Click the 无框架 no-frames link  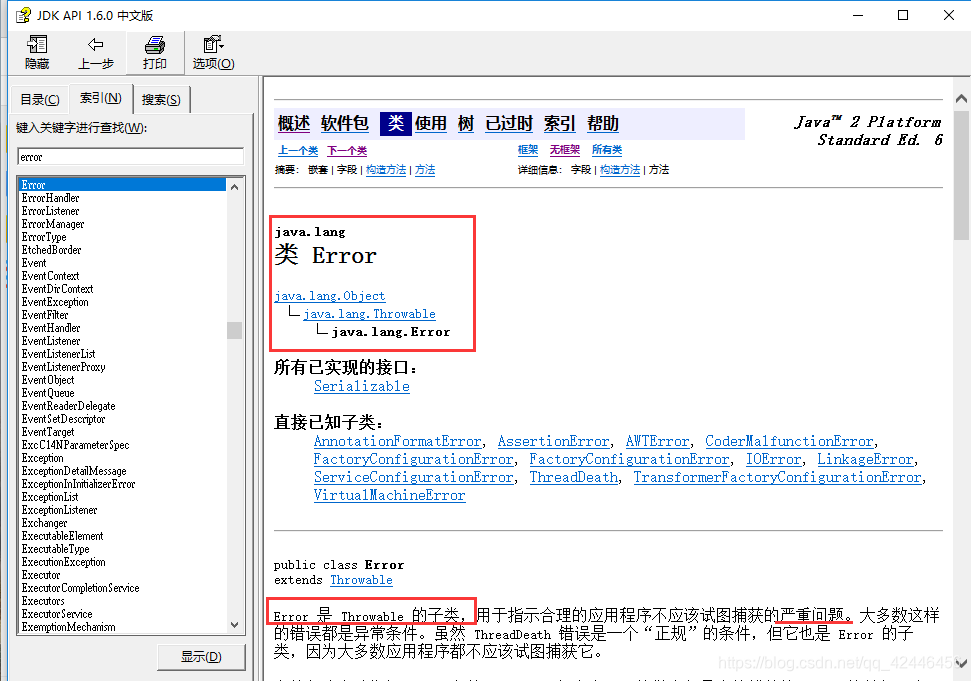click(565, 149)
